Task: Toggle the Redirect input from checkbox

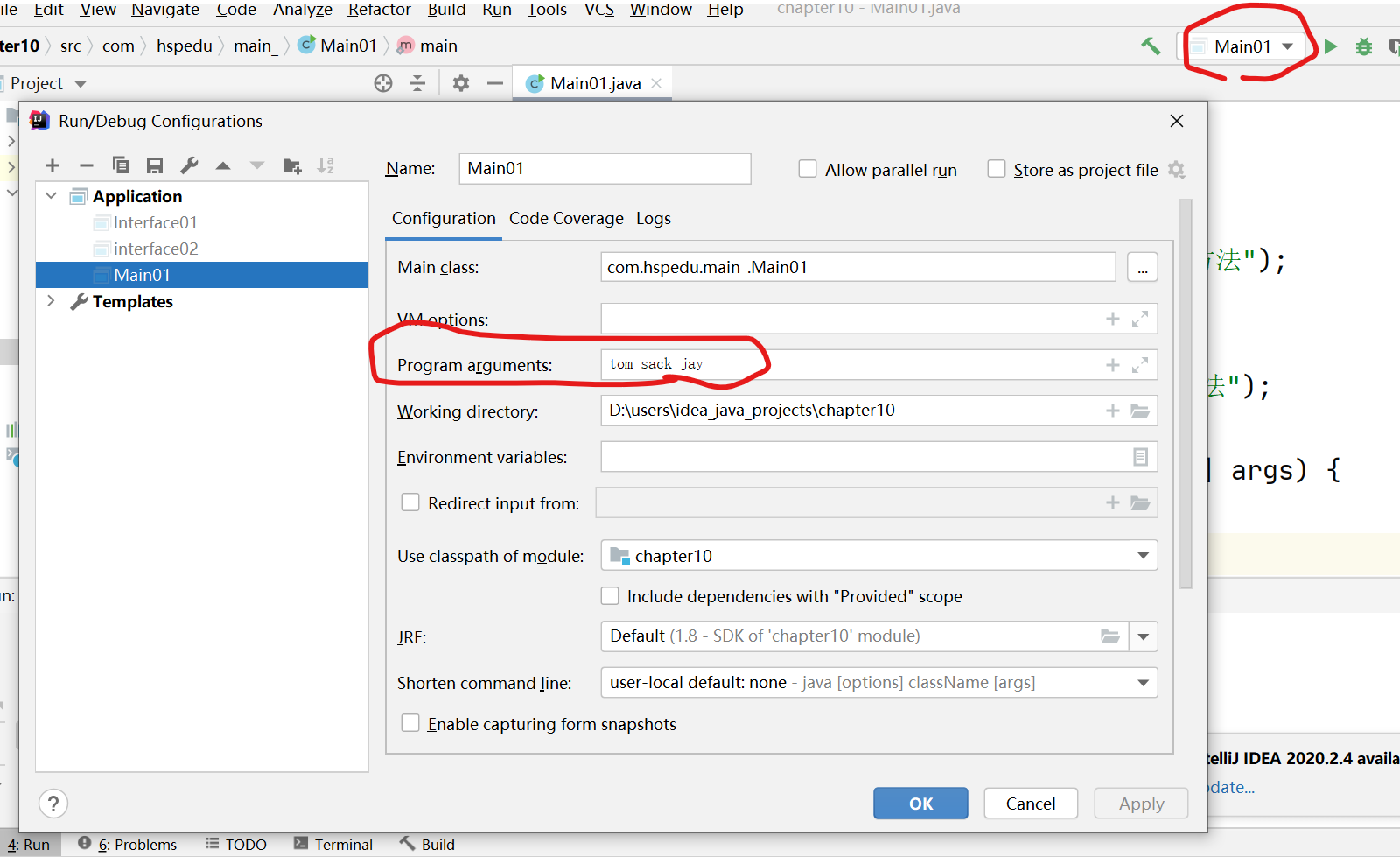Action: 410,502
